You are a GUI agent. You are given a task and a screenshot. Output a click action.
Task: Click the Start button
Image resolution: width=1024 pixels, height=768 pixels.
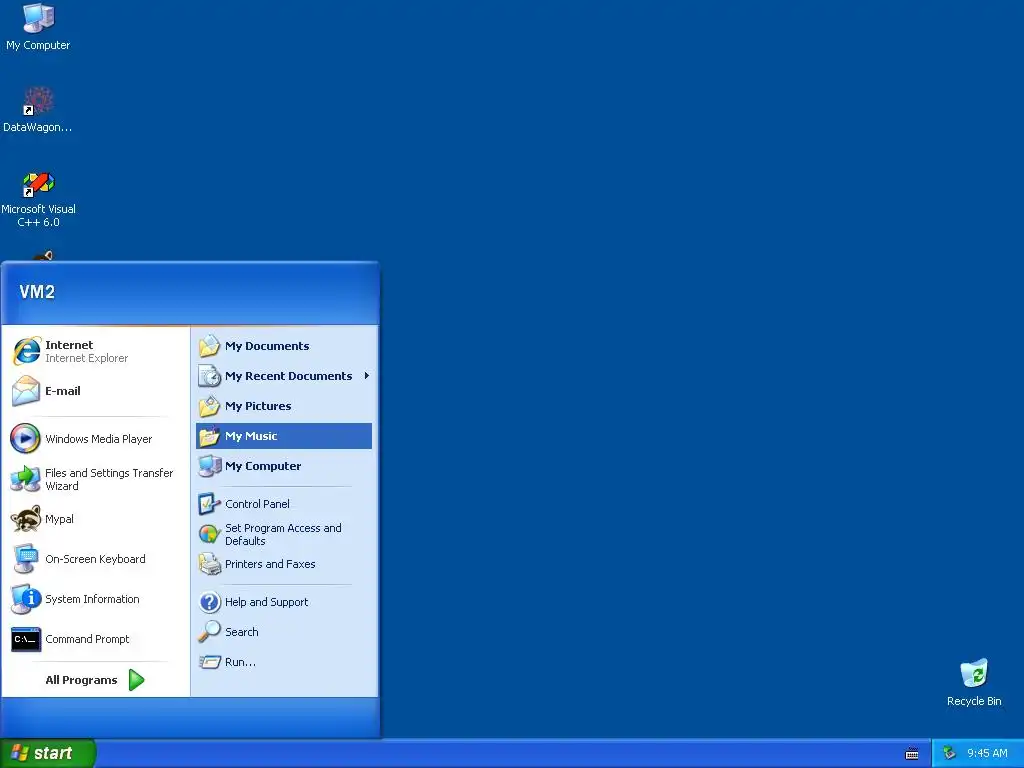pos(48,753)
